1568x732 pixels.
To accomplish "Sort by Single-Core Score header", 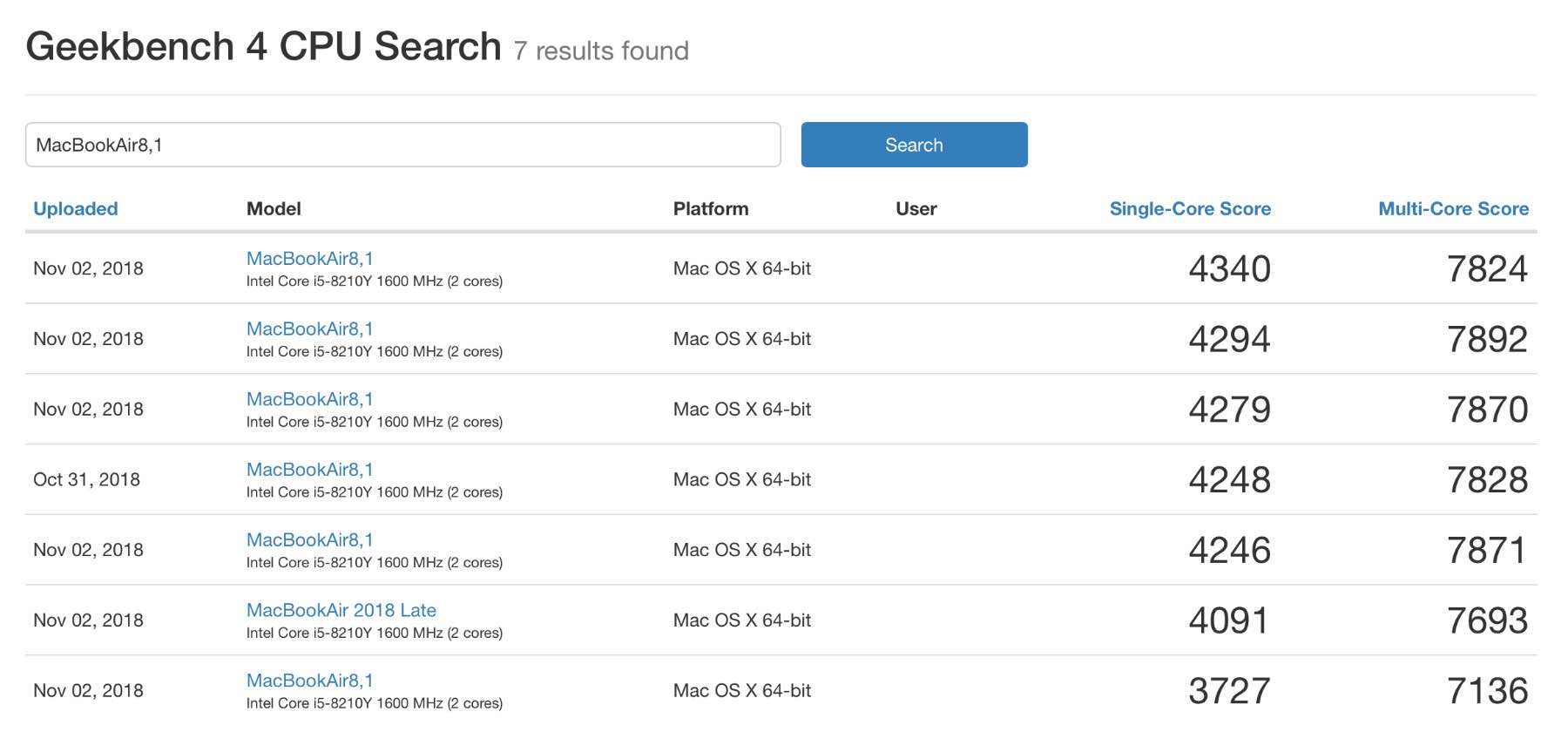I will pos(1189,209).
